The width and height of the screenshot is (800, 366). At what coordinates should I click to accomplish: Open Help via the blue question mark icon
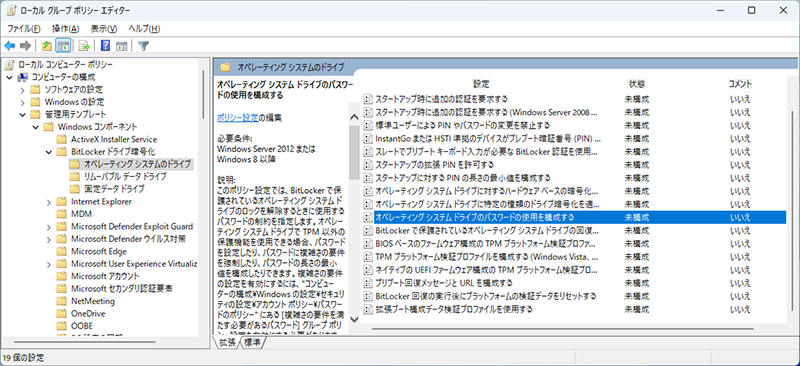(106, 46)
